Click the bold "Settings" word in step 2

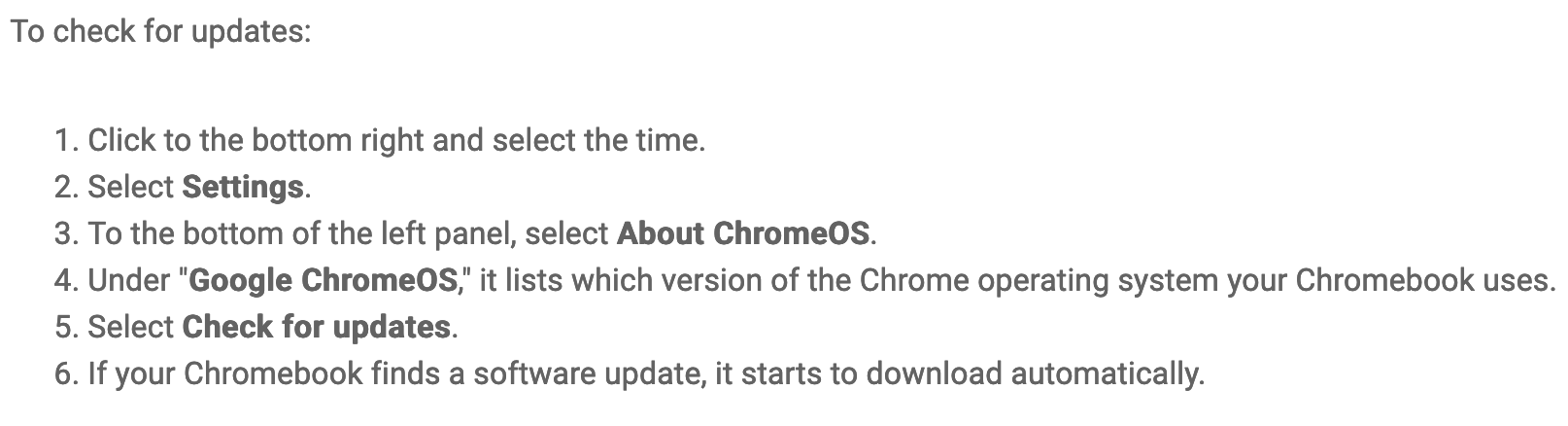click(243, 187)
